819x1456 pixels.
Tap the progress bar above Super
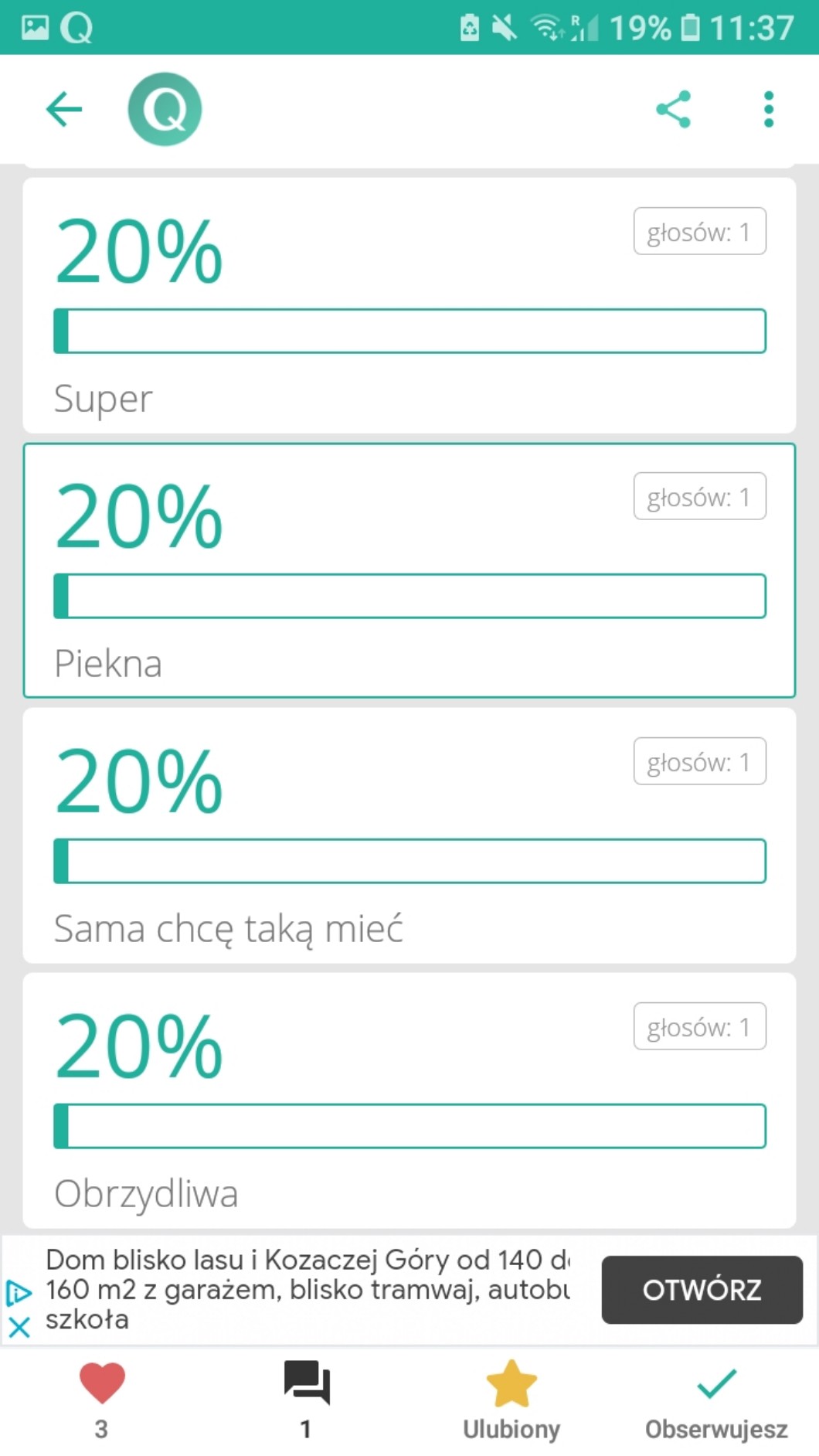(409, 332)
